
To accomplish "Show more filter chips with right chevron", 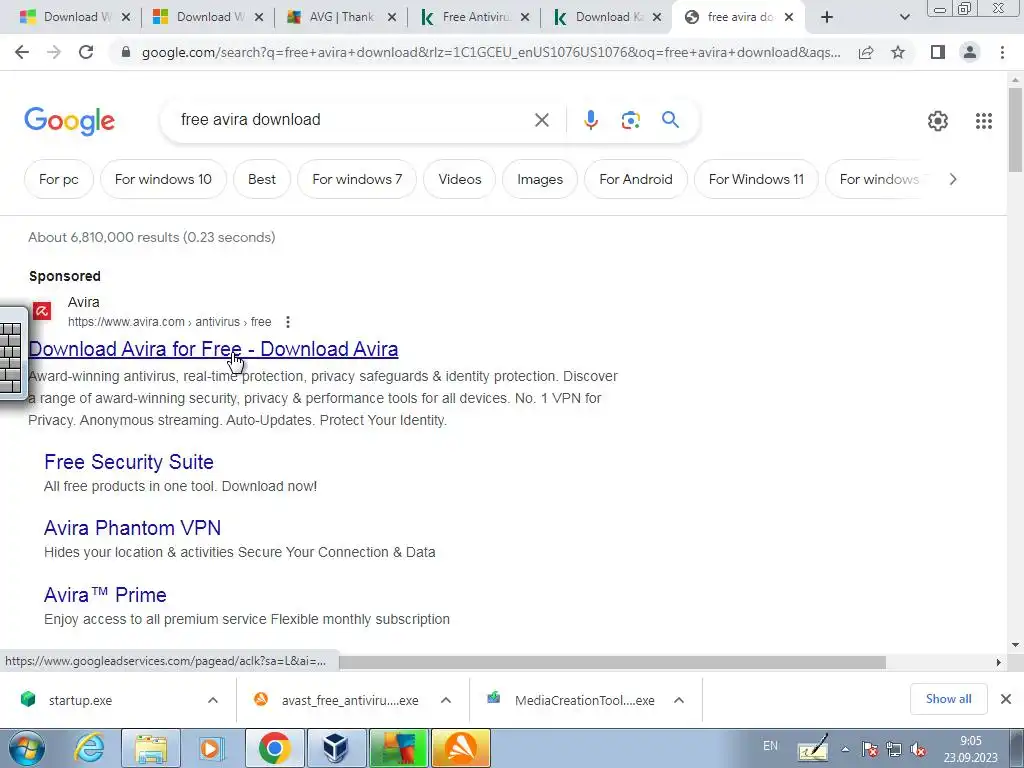I will [x=953, y=179].
